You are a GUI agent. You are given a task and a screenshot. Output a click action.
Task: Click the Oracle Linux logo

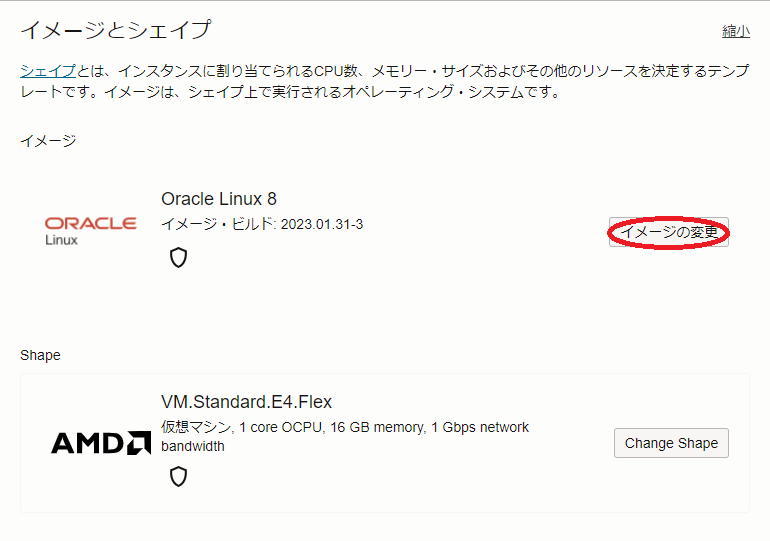pyautogui.click(x=90, y=230)
